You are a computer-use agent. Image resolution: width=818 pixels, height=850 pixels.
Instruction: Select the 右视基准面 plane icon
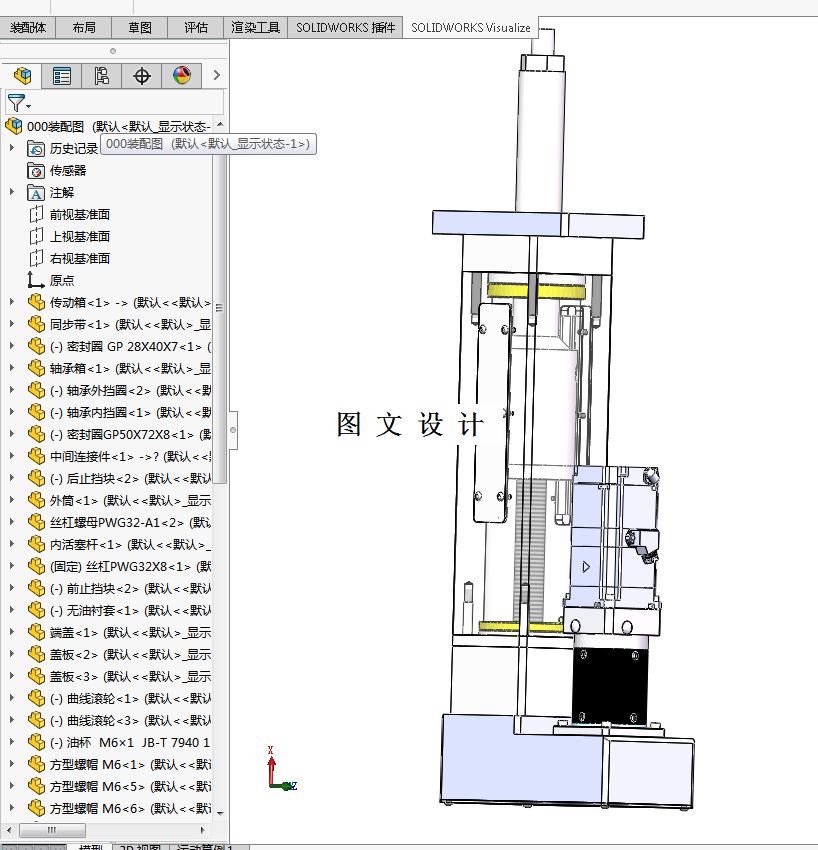pyautogui.click(x=36, y=259)
